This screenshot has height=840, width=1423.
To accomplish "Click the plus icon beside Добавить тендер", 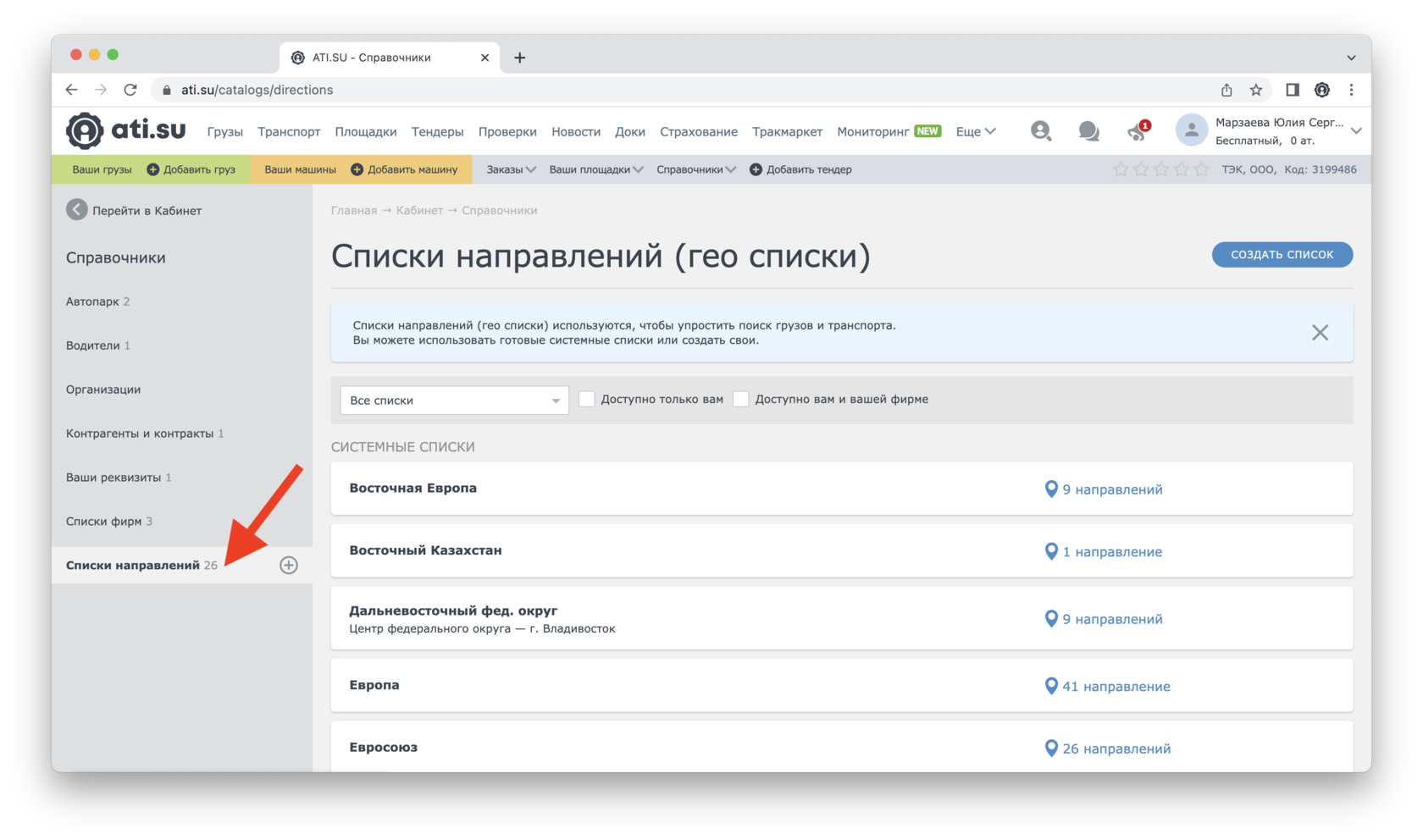I will tap(756, 169).
